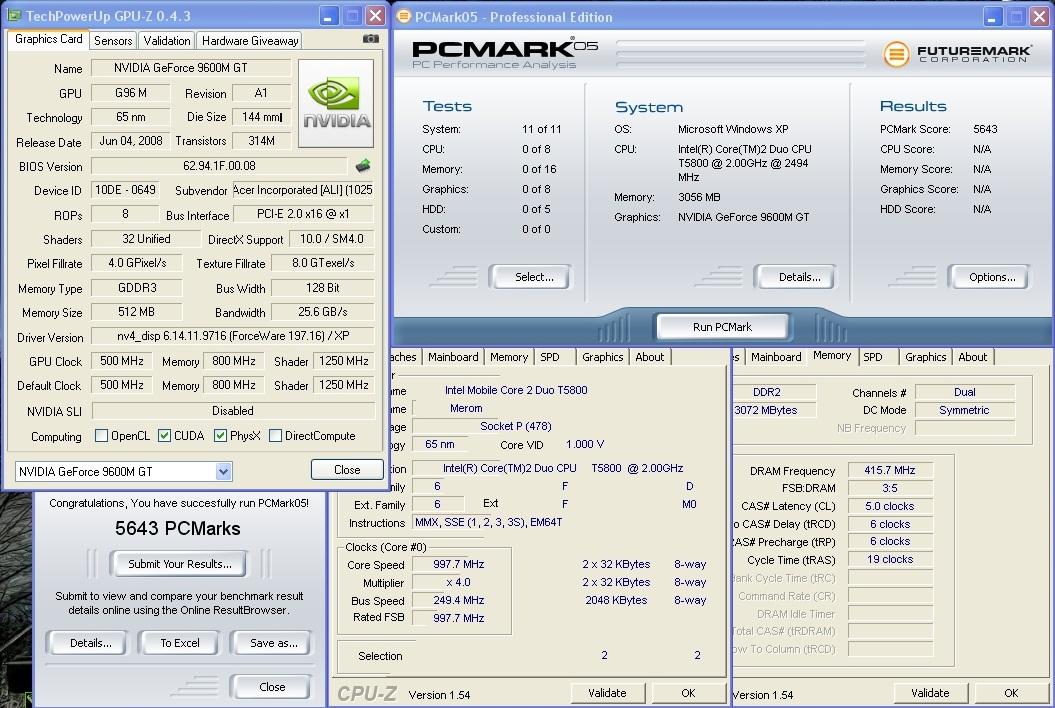Close the PCMark05 window with X

[1040, 17]
